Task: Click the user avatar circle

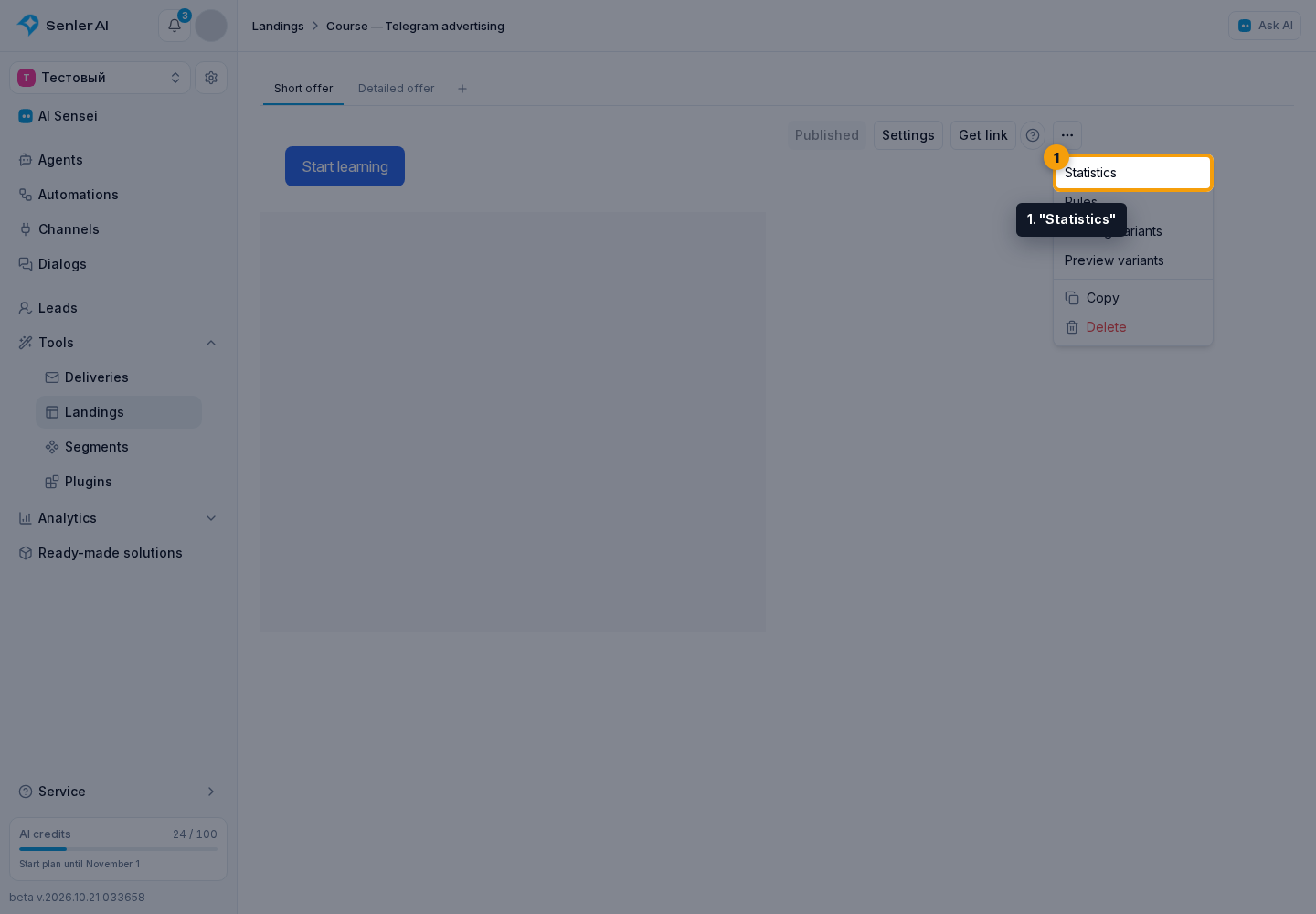Action: (211, 26)
